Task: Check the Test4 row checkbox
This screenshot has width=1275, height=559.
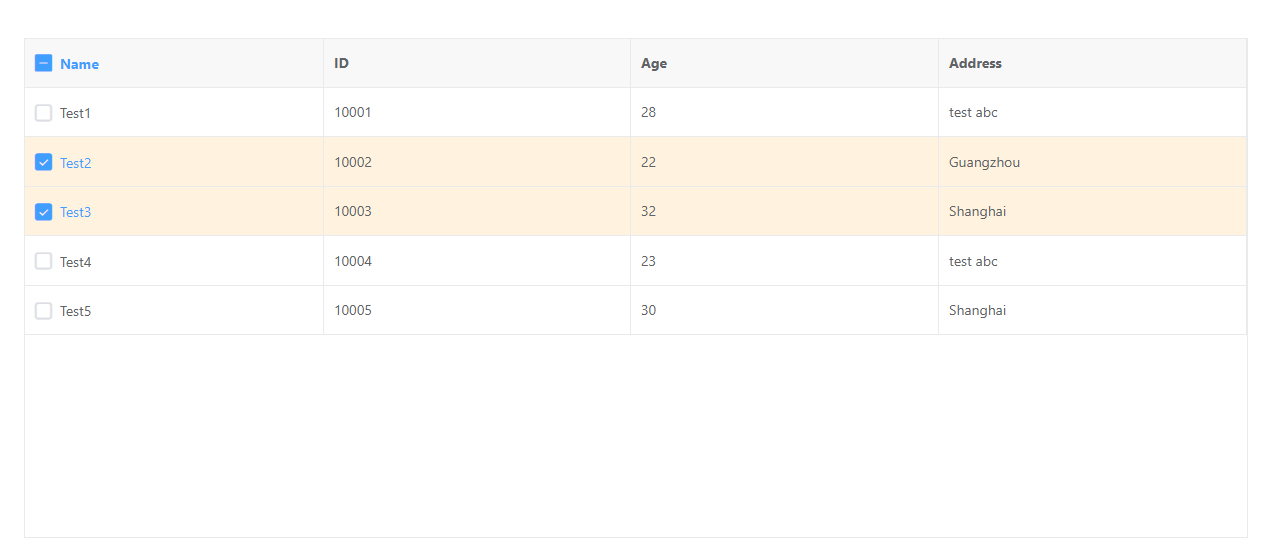Action: pos(43,261)
